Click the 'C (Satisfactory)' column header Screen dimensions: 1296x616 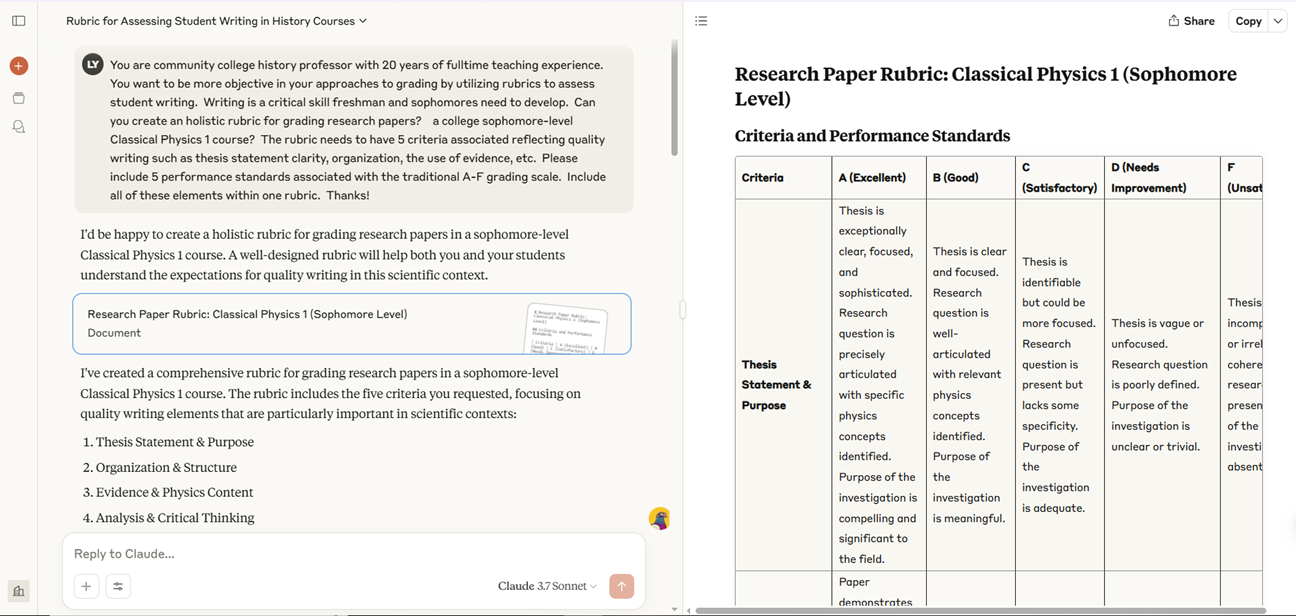click(1059, 178)
